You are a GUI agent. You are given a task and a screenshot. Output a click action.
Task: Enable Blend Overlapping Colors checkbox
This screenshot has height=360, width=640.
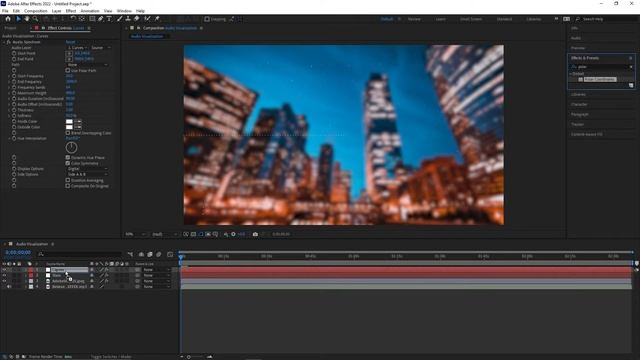pos(68,133)
